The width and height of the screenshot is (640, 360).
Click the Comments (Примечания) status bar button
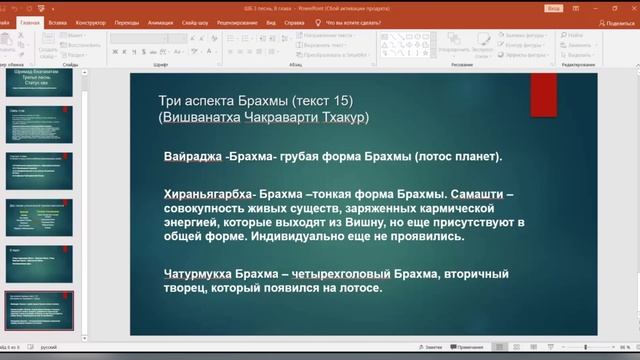[x=467, y=347]
